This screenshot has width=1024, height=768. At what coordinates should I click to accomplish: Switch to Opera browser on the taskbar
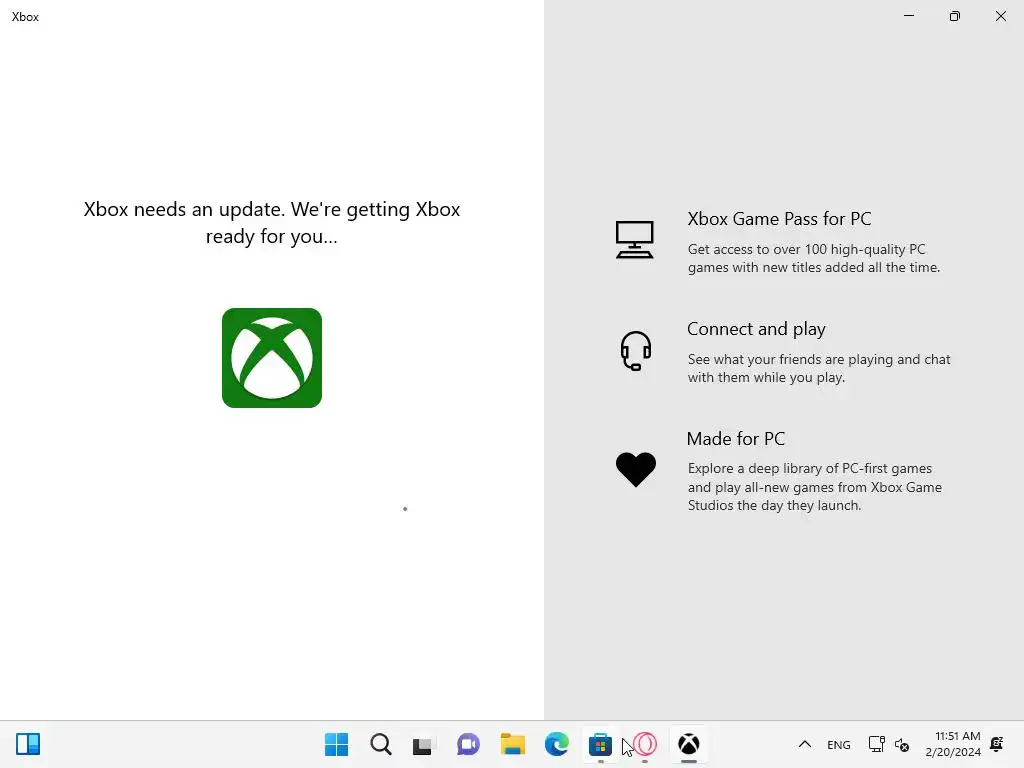click(645, 744)
